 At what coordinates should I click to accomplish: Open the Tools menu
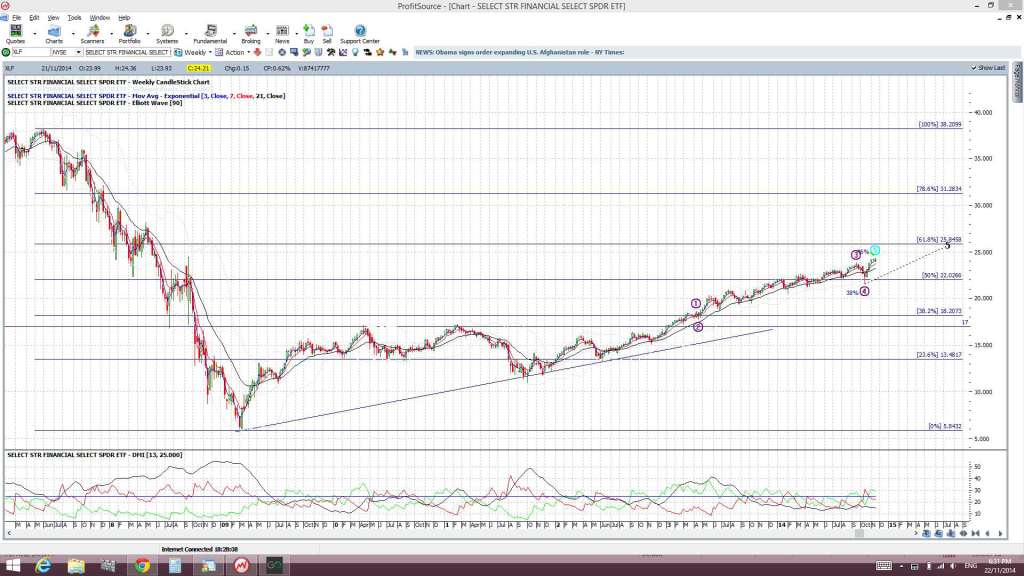coord(74,18)
